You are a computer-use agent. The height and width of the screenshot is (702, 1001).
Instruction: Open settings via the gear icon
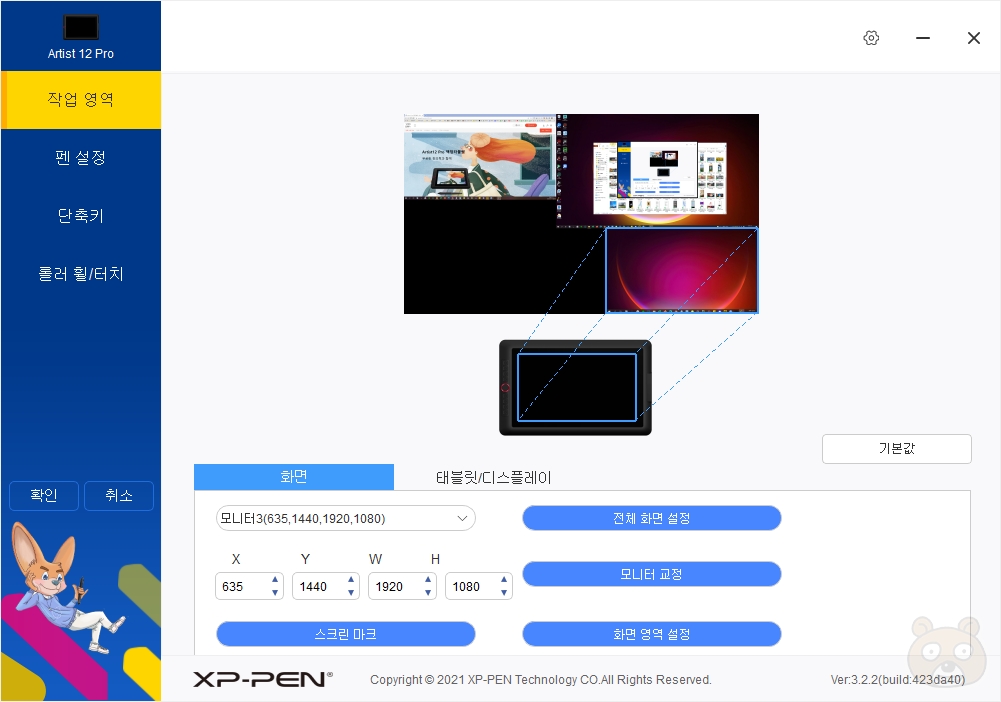pyautogui.click(x=871, y=38)
